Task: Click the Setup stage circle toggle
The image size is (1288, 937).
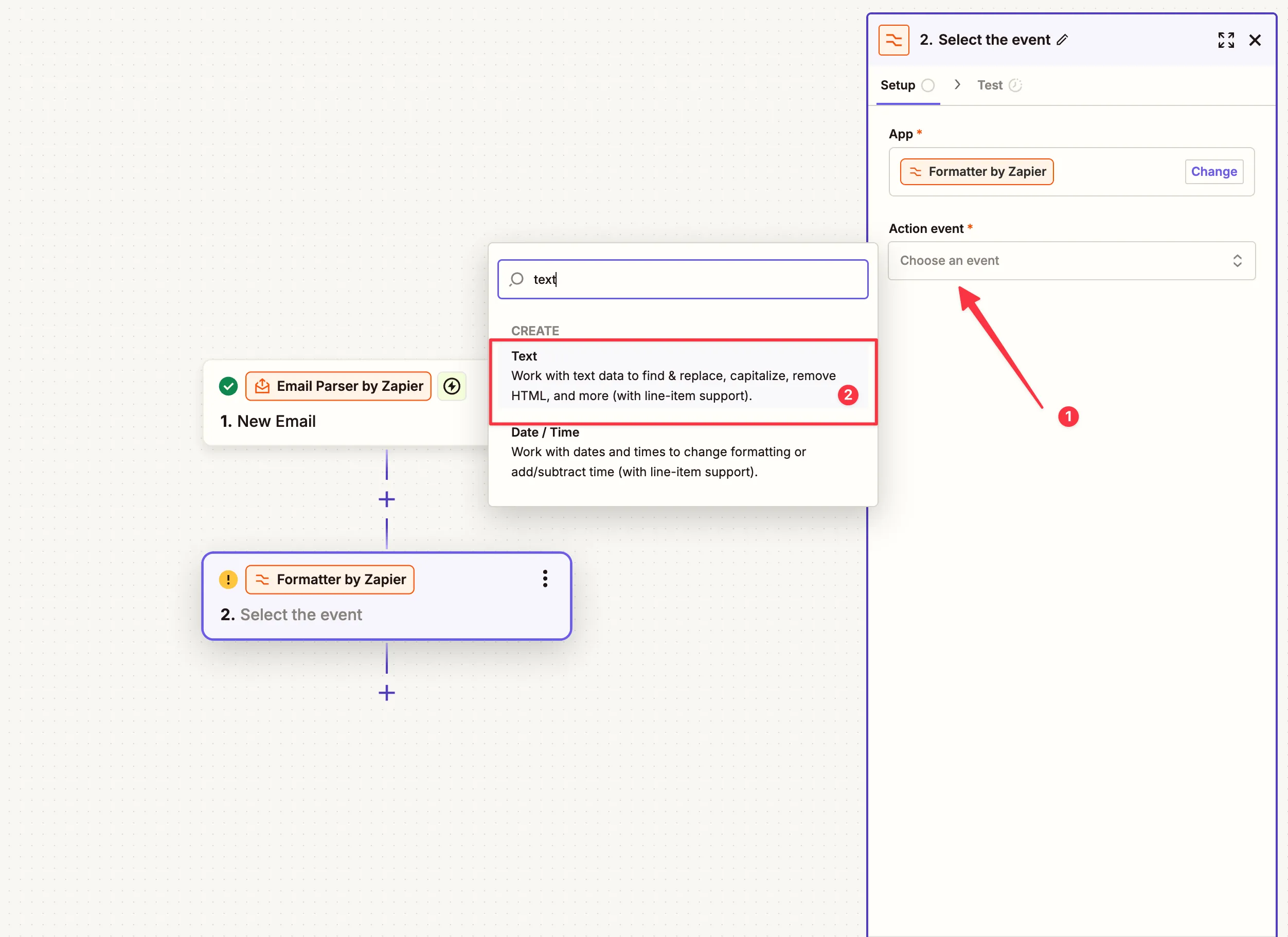Action: (x=928, y=84)
